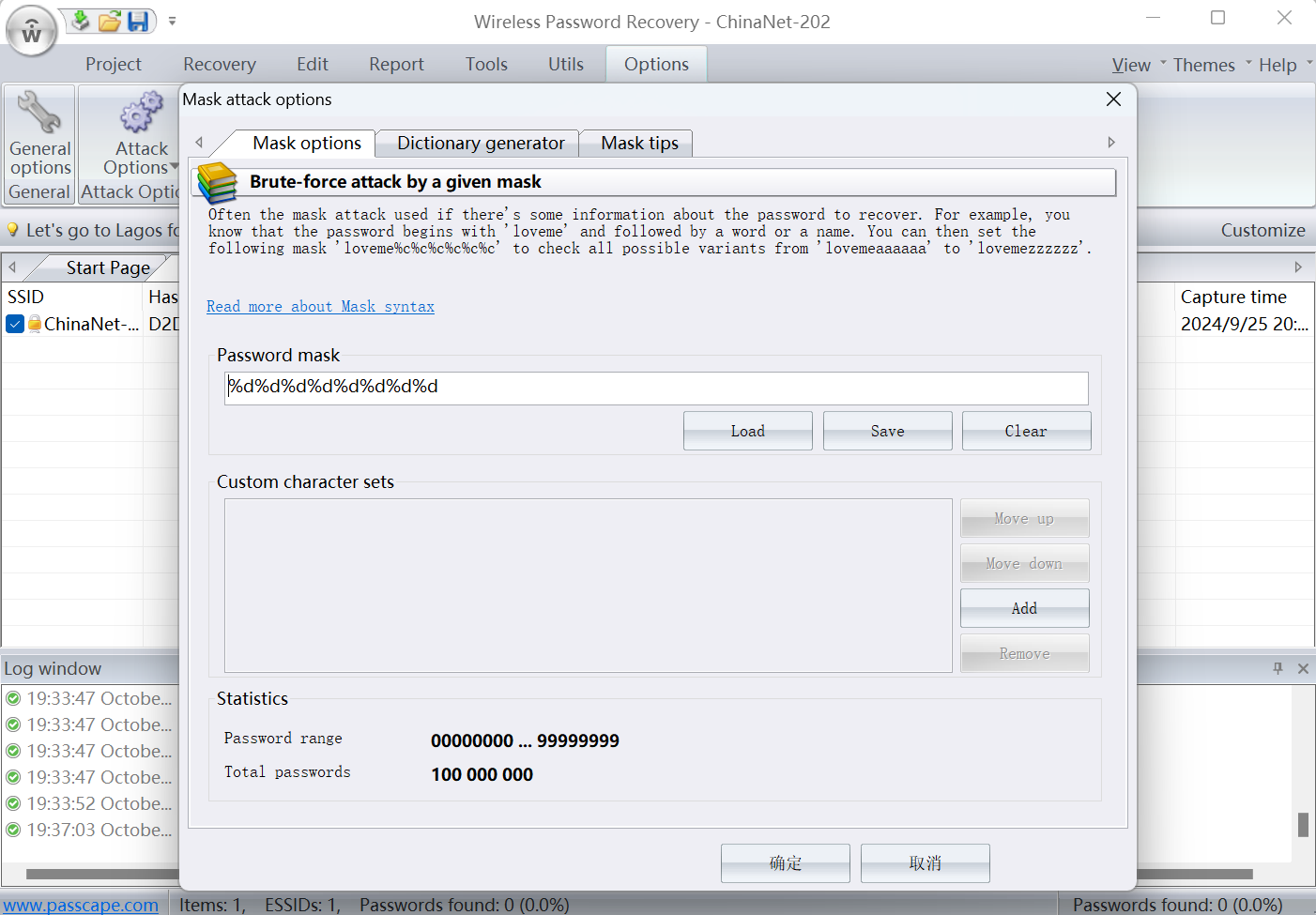This screenshot has height=915, width=1316.
Task: Click status icon of 19:37:03 log entry
Action: point(13,830)
